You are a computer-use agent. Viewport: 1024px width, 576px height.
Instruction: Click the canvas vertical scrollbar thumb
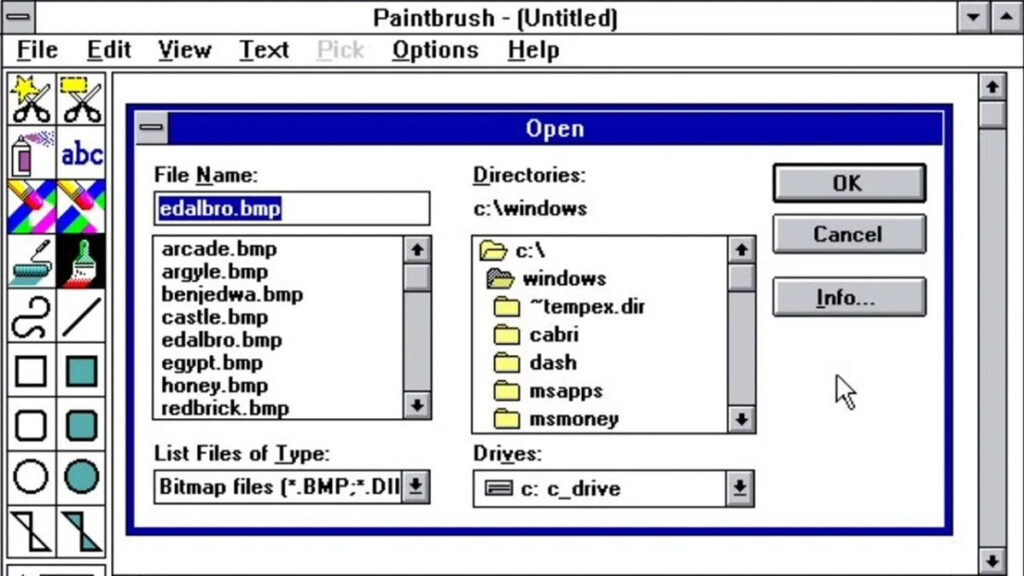992,115
